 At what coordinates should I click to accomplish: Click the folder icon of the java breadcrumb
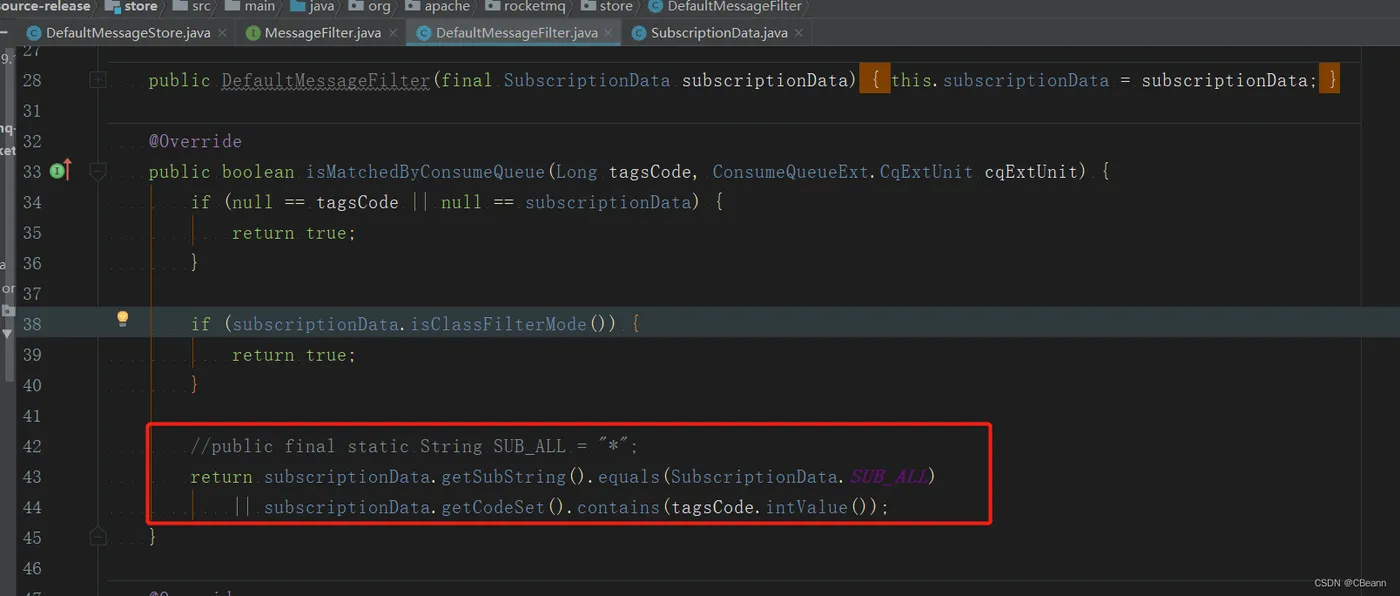(x=296, y=6)
